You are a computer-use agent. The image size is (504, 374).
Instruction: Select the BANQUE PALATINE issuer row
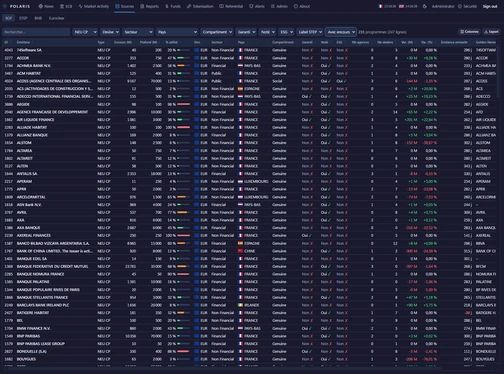[250, 282]
